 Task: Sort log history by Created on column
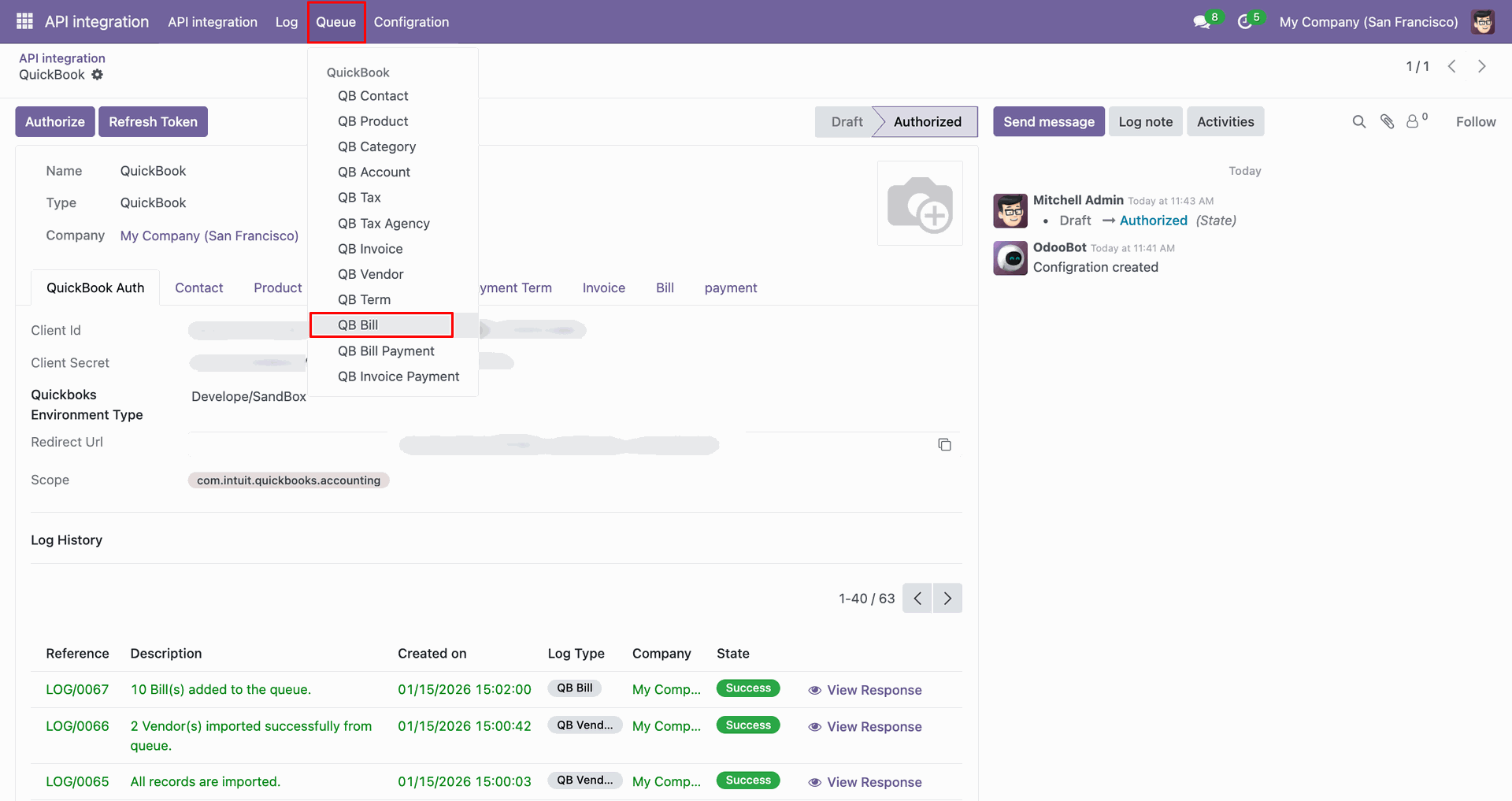click(432, 654)
